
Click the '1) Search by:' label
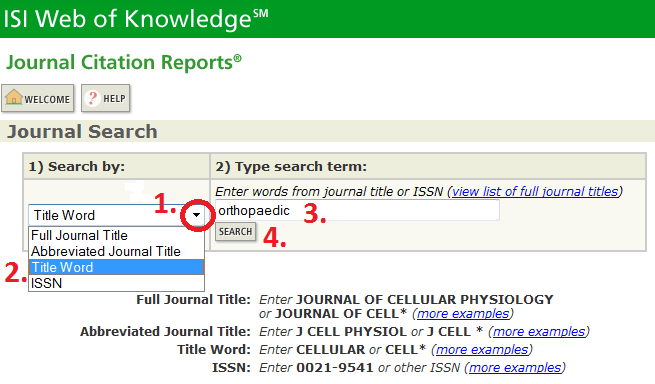click(77, 166)
